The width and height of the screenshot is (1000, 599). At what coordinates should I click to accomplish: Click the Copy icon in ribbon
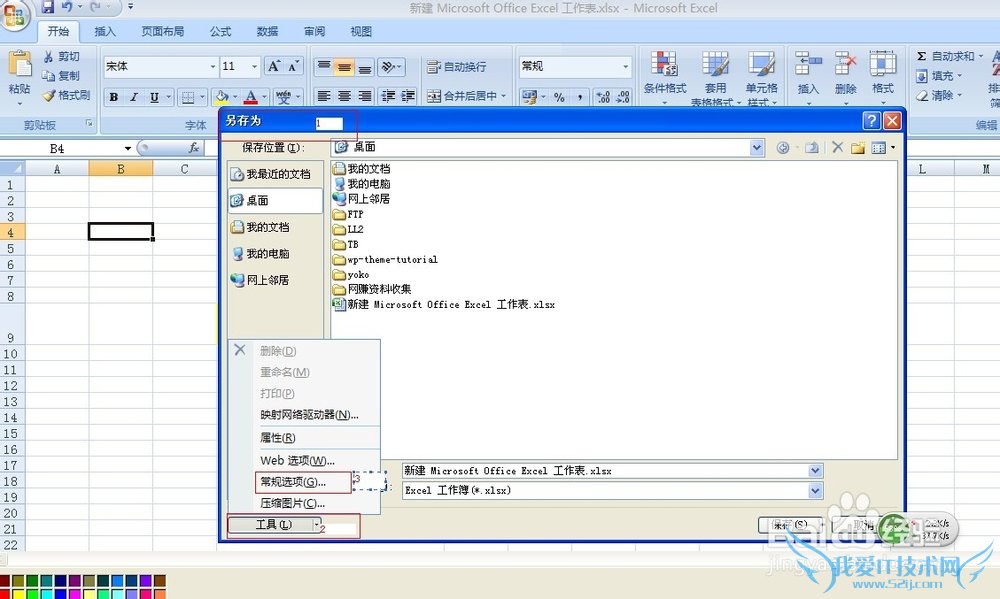48,76
